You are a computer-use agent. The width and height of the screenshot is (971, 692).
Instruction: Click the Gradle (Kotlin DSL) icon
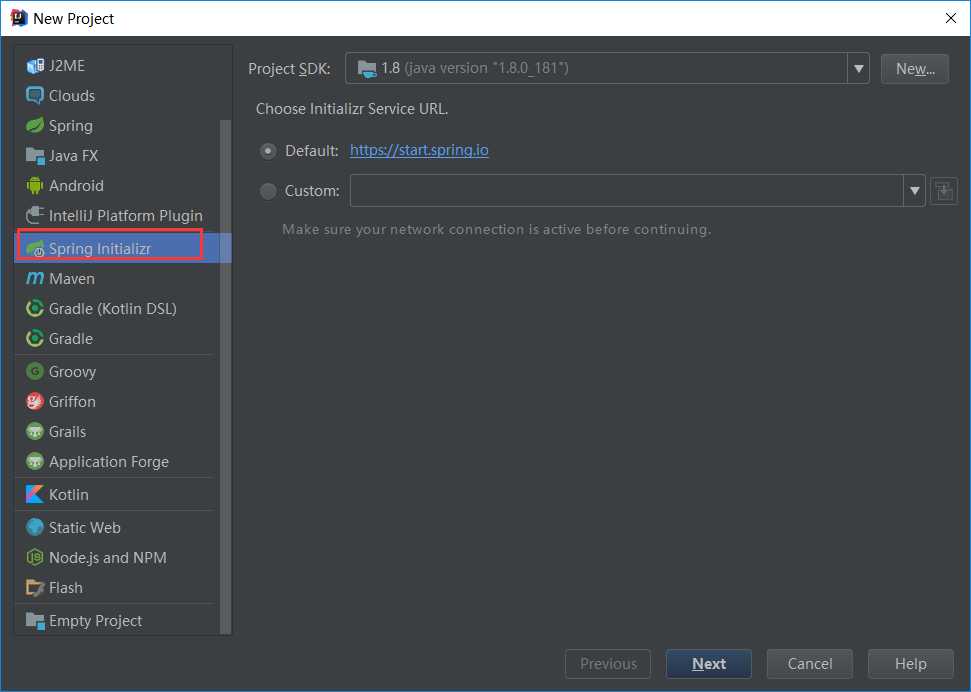click(x=35, y=308)
